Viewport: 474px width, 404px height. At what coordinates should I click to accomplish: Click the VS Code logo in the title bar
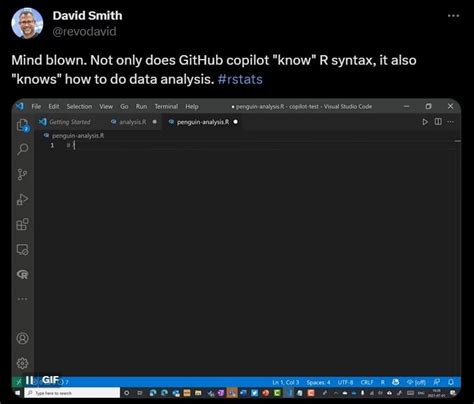coord(20,106)
